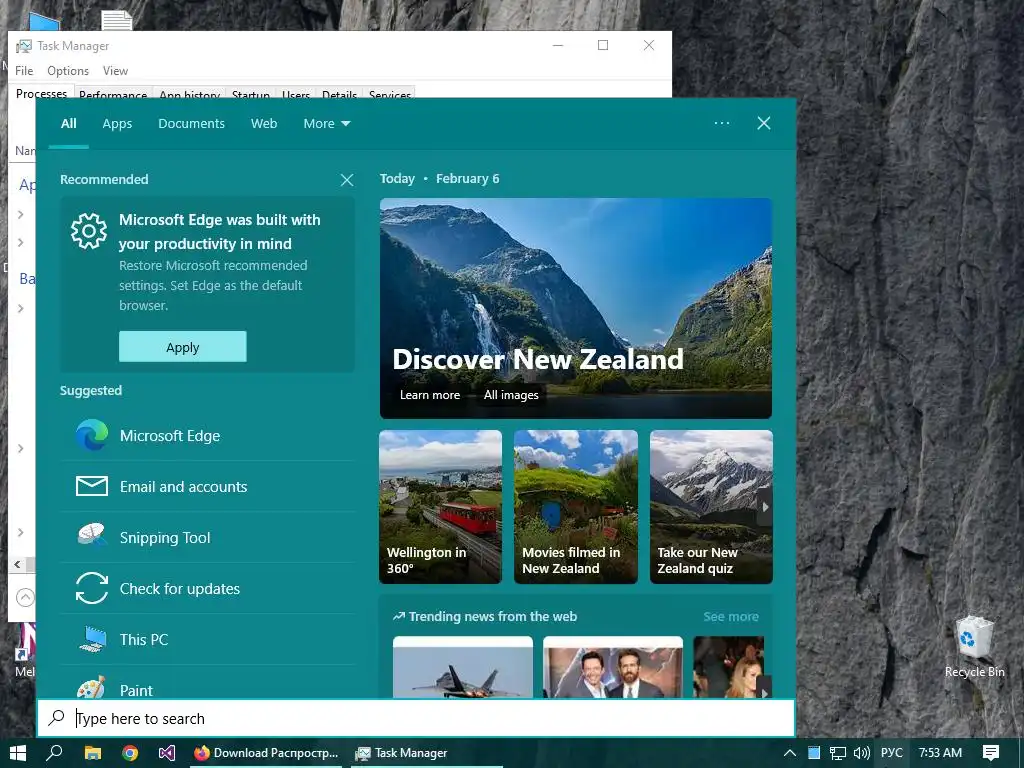Switch to Details tab in Task Manager

pyautogui.click(x=339, y=94)
